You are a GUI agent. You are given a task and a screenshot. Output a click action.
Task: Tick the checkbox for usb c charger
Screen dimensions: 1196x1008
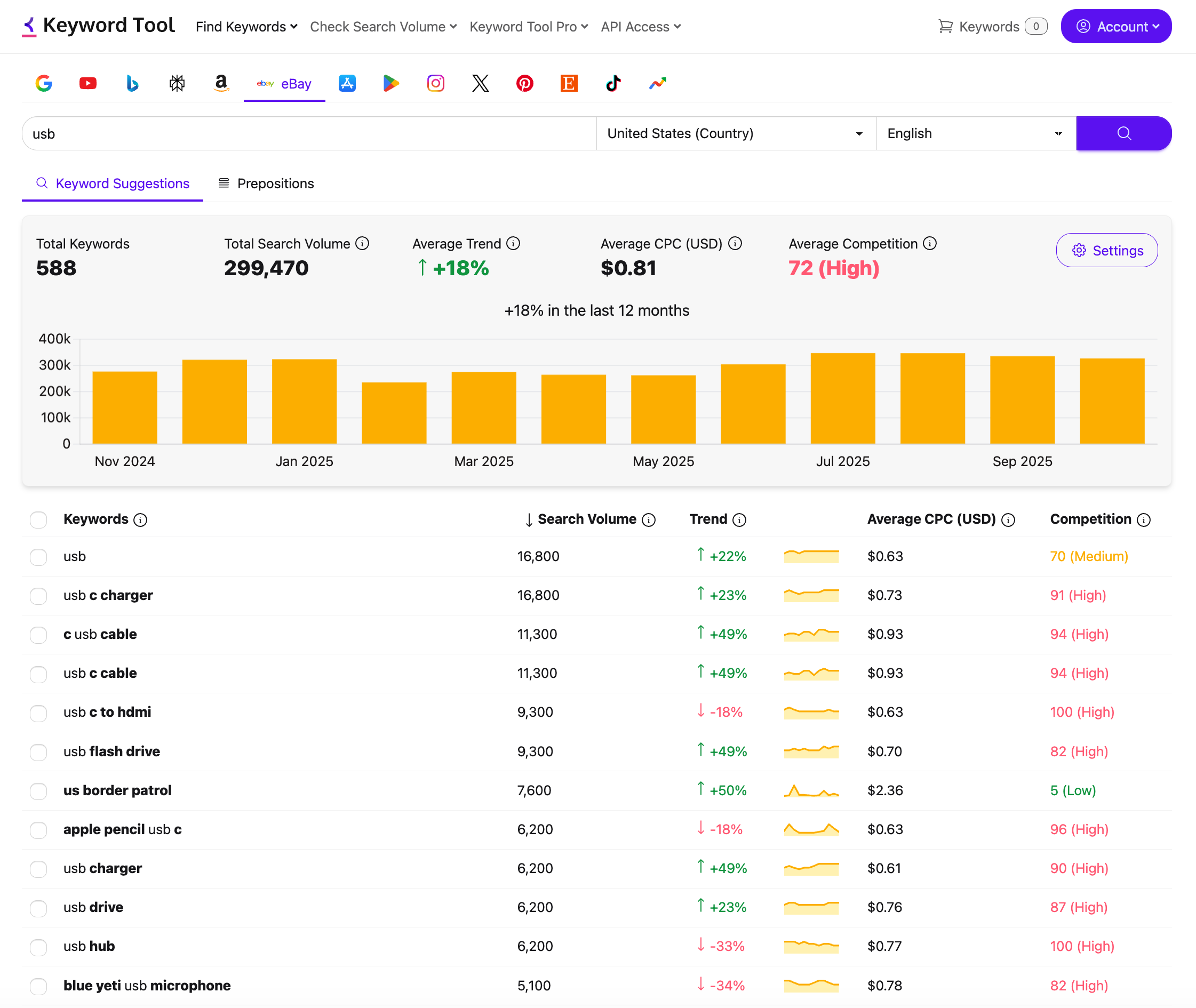coord(38,595)
